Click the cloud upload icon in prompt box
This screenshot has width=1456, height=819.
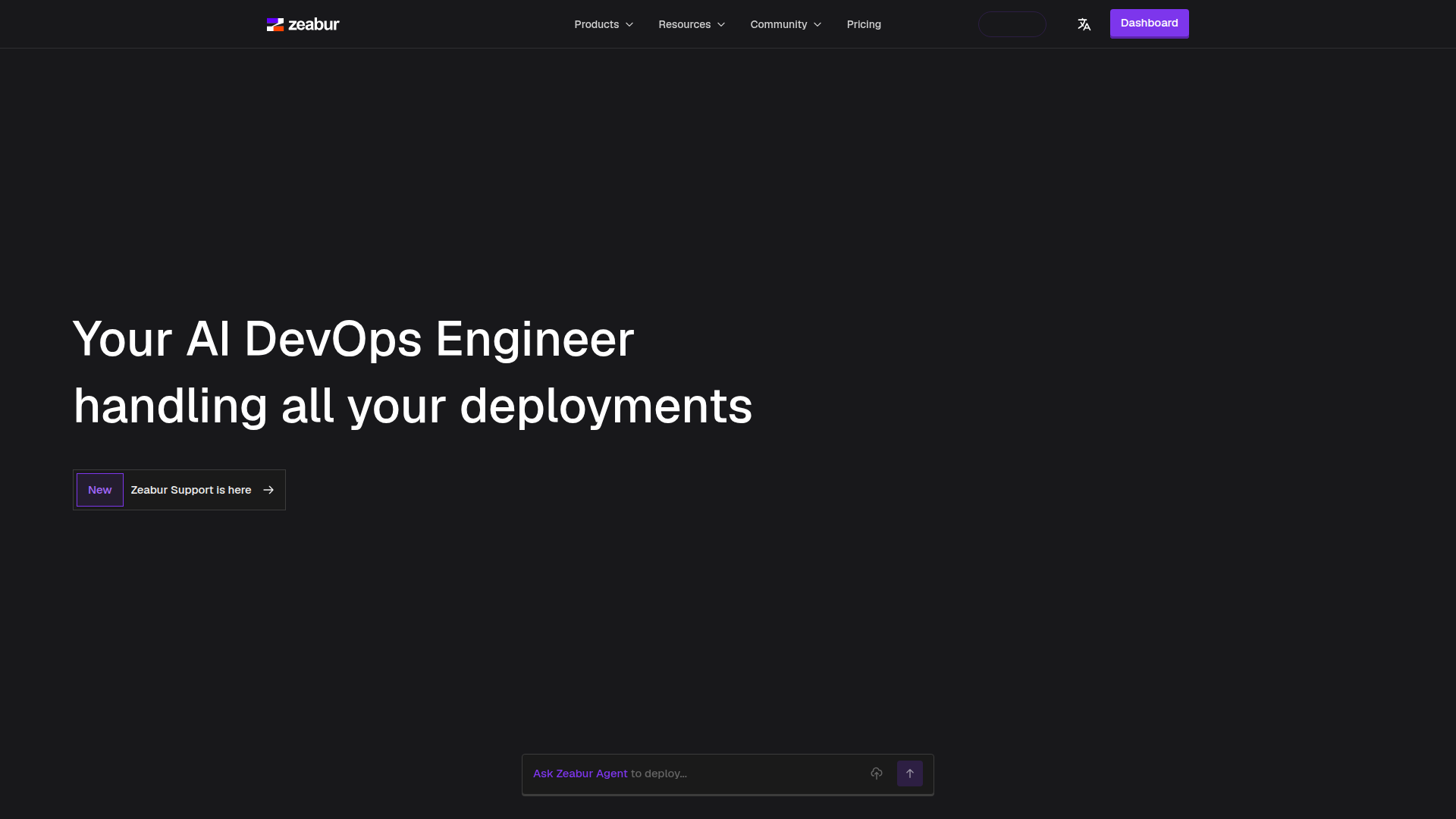[877, 773]
